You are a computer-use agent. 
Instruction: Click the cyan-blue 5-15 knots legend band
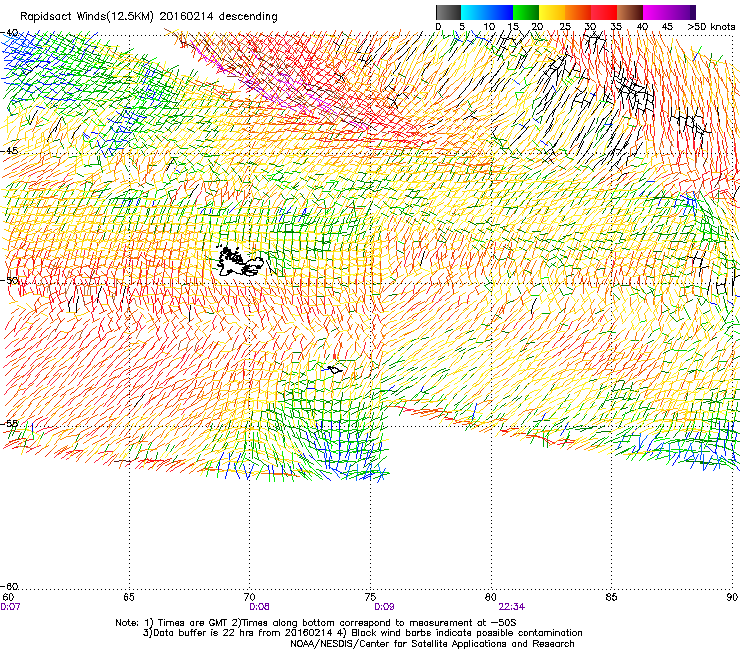pyautogui.click(x=487, y=12)
